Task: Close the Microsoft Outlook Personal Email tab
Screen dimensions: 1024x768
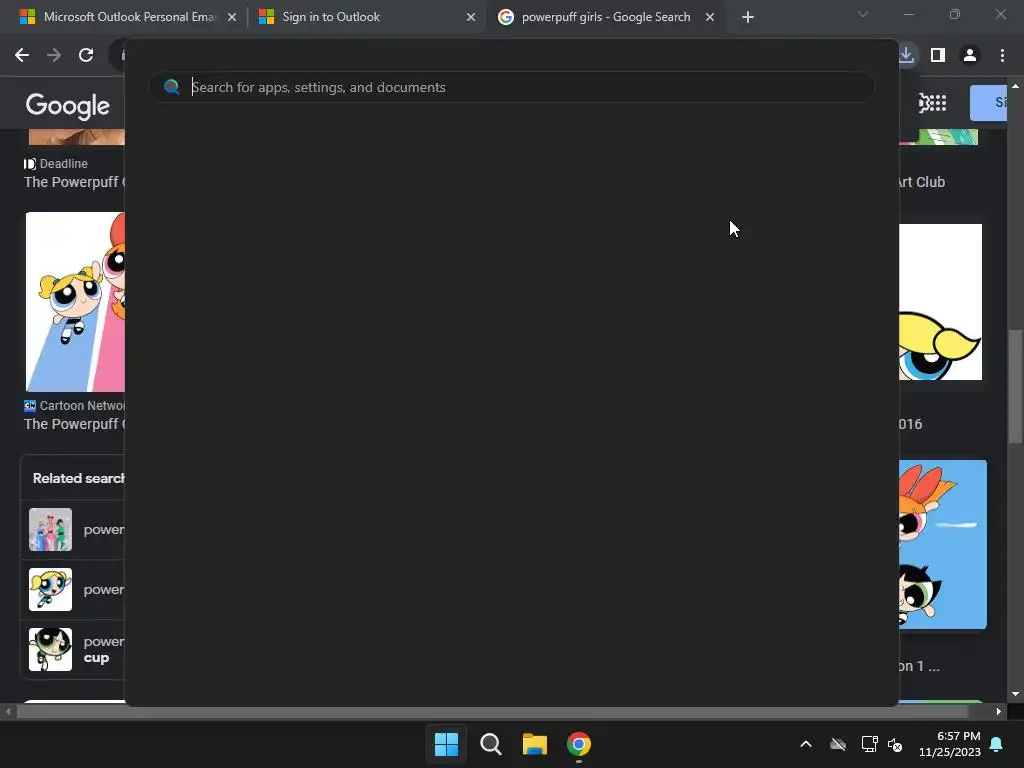Action: click(x=232, y=18)
